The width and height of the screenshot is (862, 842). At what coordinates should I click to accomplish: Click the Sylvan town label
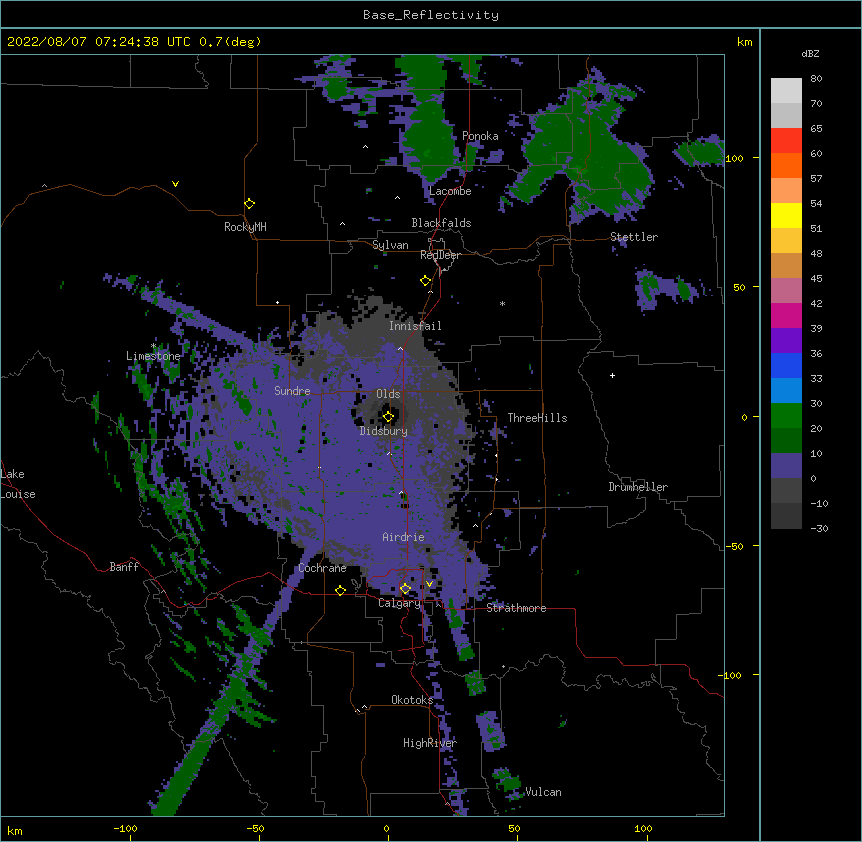click(x=390, y=245)
